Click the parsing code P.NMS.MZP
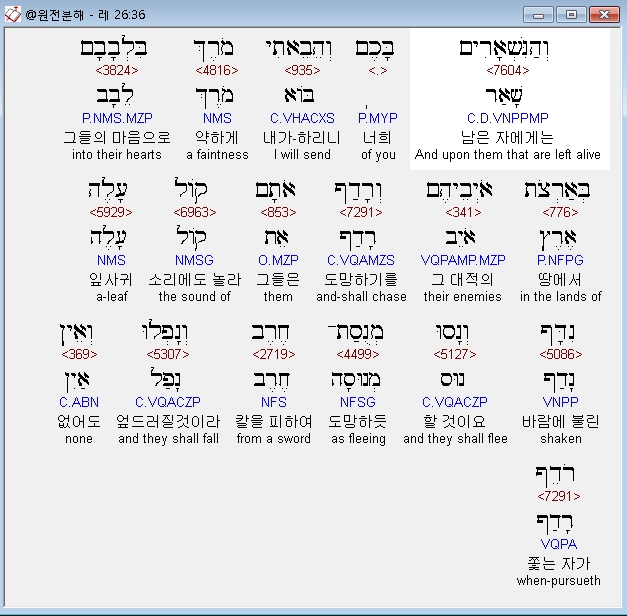The image size is (627, 616). click(116, 118)
